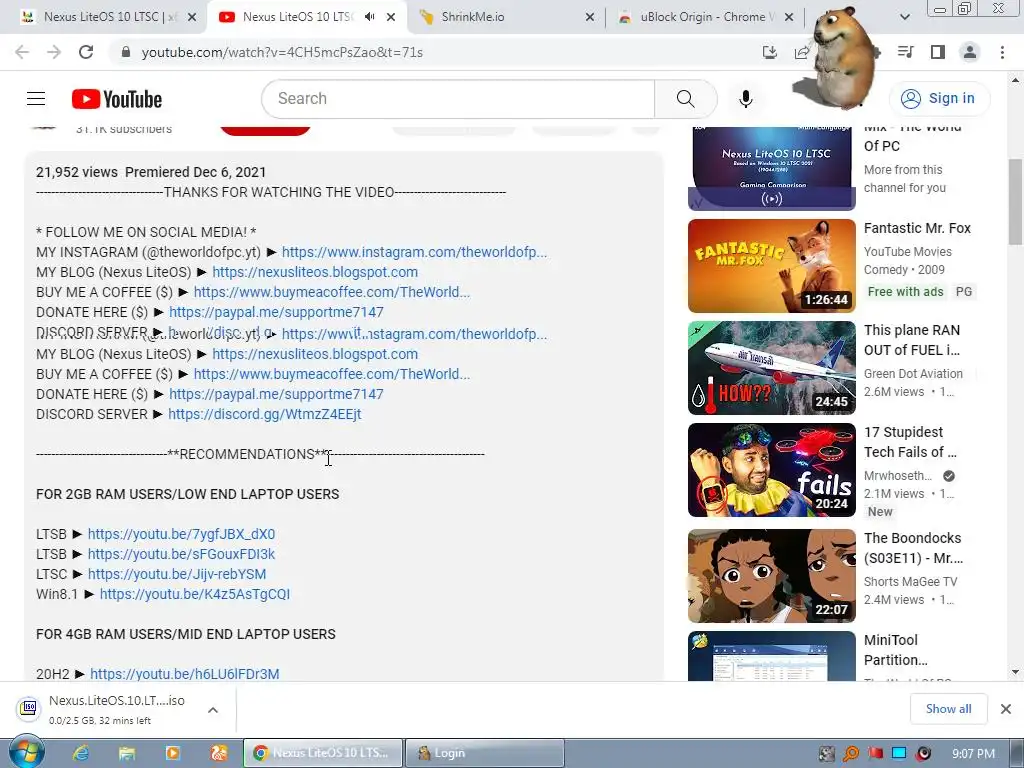The width and height of the screenshot is (1024, 768).
Task: Click the address bar URL
Action: pos(282,52)
